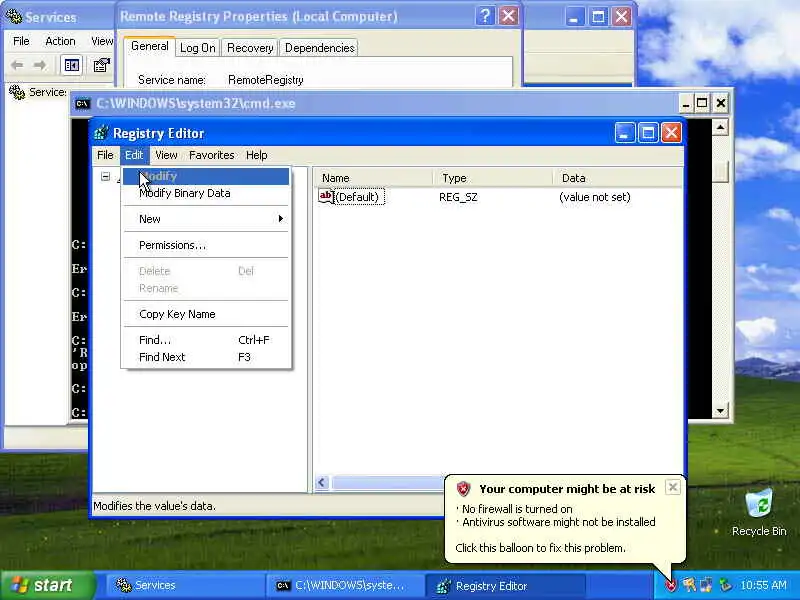Select Modify in the Edit menu
Screen dimensions: 800x600
click(x=206, y=176)
